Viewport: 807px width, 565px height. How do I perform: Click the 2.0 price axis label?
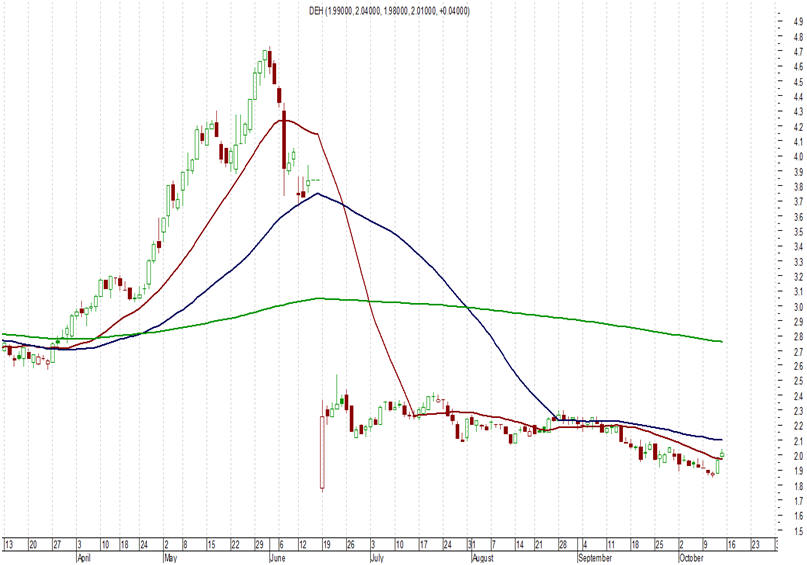798,456
